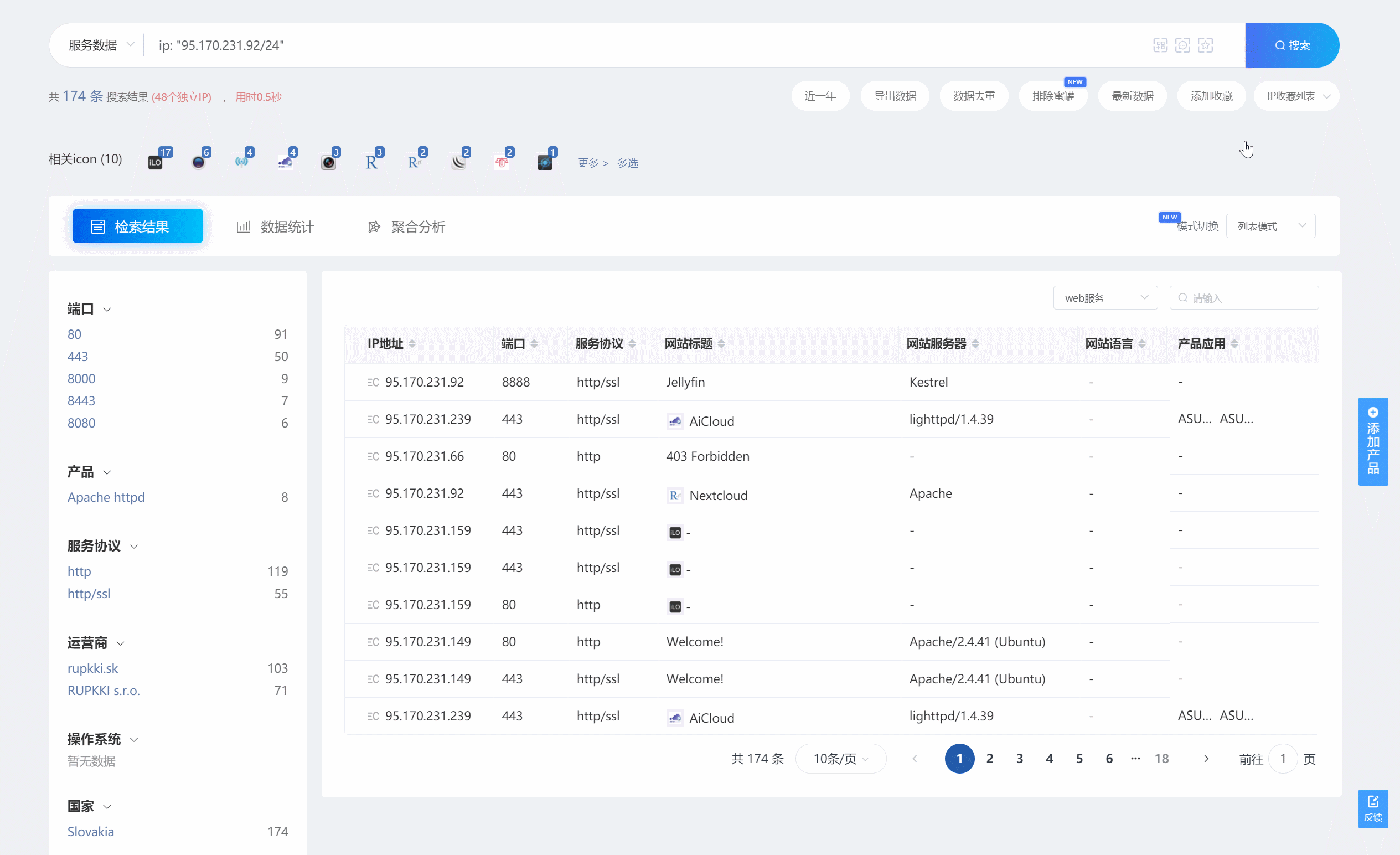The width and height of the screenshot is (1400, 855).
Task: Click the chat bubble icon in search bar
Action: coord(1182,45)
